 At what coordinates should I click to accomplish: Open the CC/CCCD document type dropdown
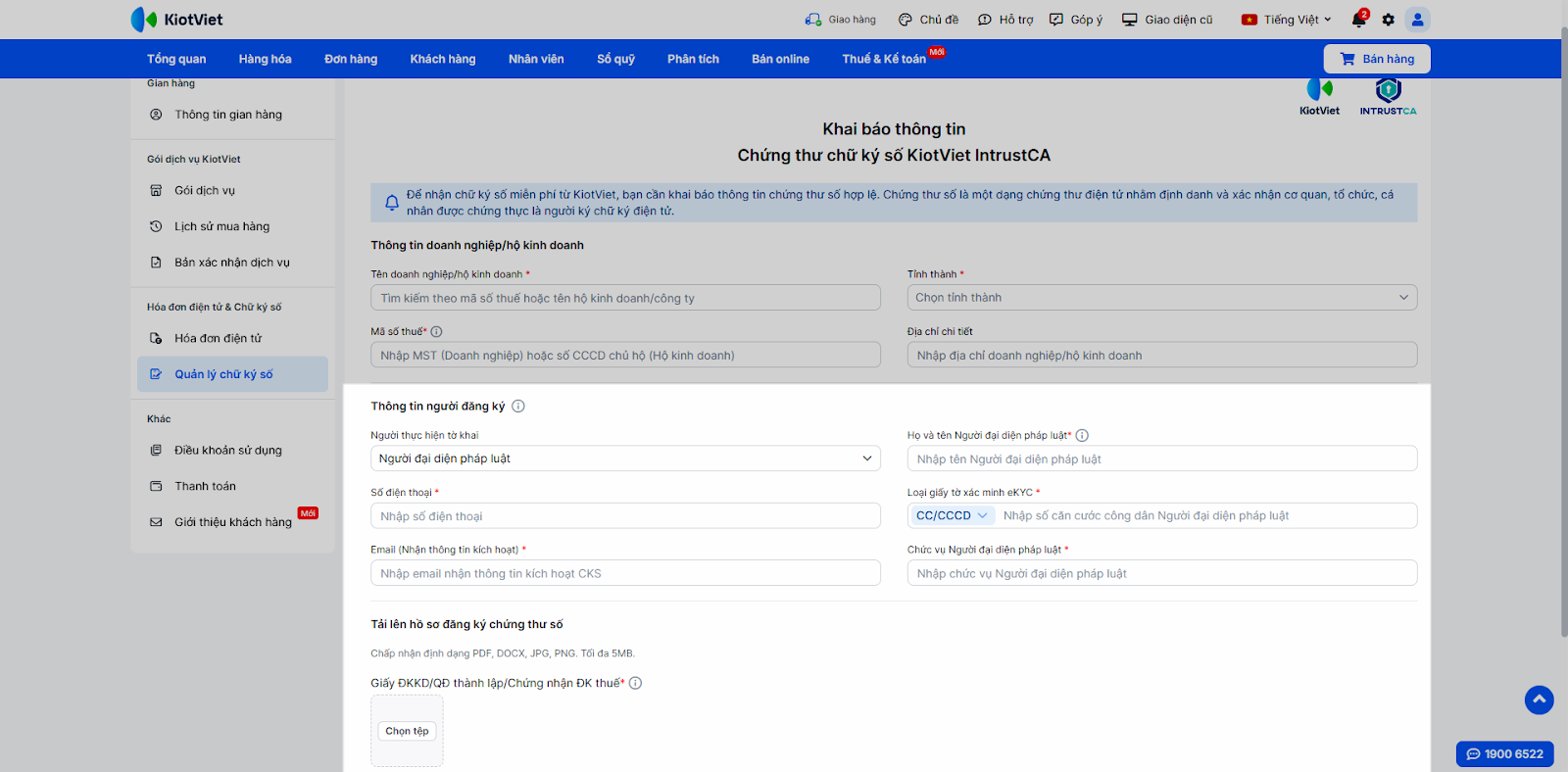[x=953, y=516]
